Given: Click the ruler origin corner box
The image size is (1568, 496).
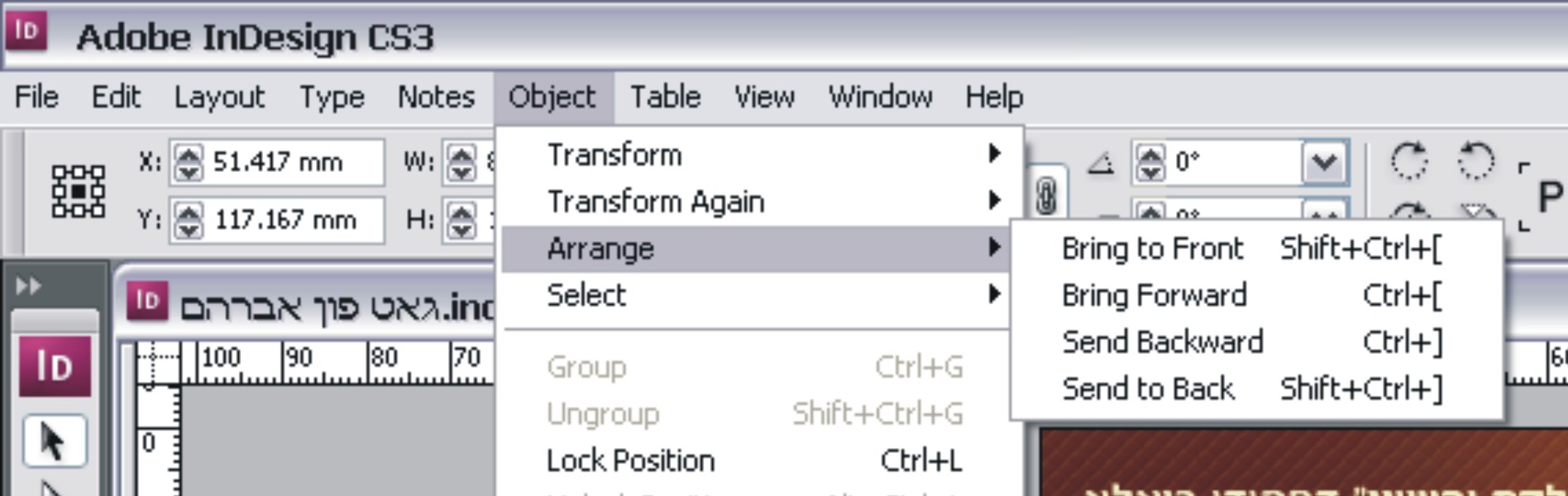Looking at the screenshot, I should pyautogui.click(x=157, y=364).
